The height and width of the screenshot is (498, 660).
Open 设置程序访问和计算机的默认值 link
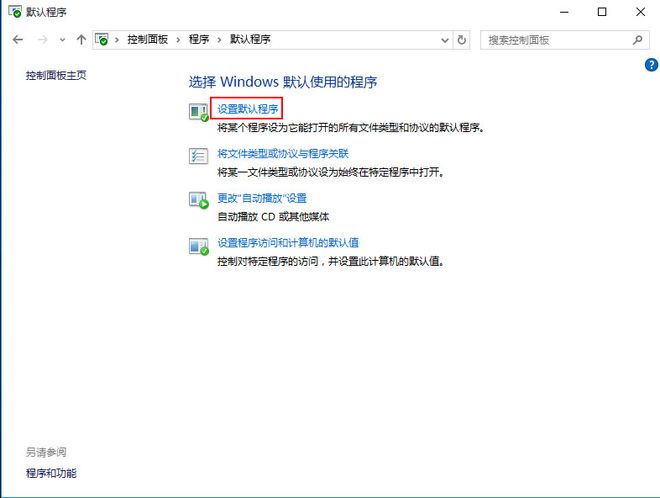click(x=288, y=242)
